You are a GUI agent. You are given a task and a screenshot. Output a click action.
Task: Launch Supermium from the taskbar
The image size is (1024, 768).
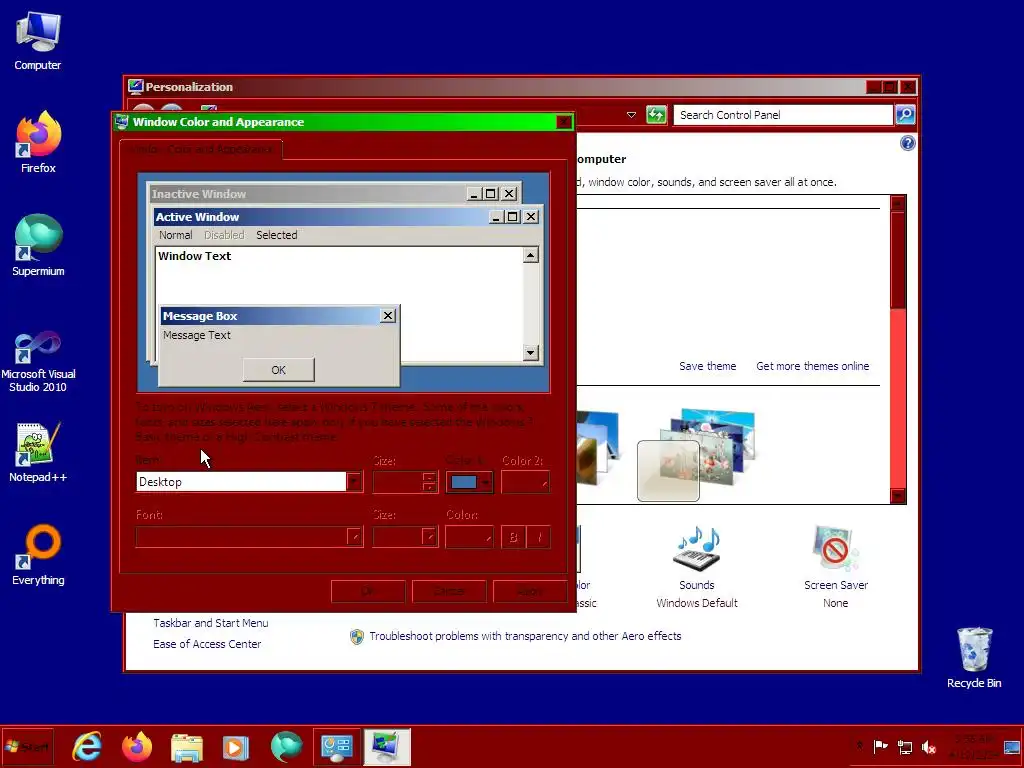(287, 747)
